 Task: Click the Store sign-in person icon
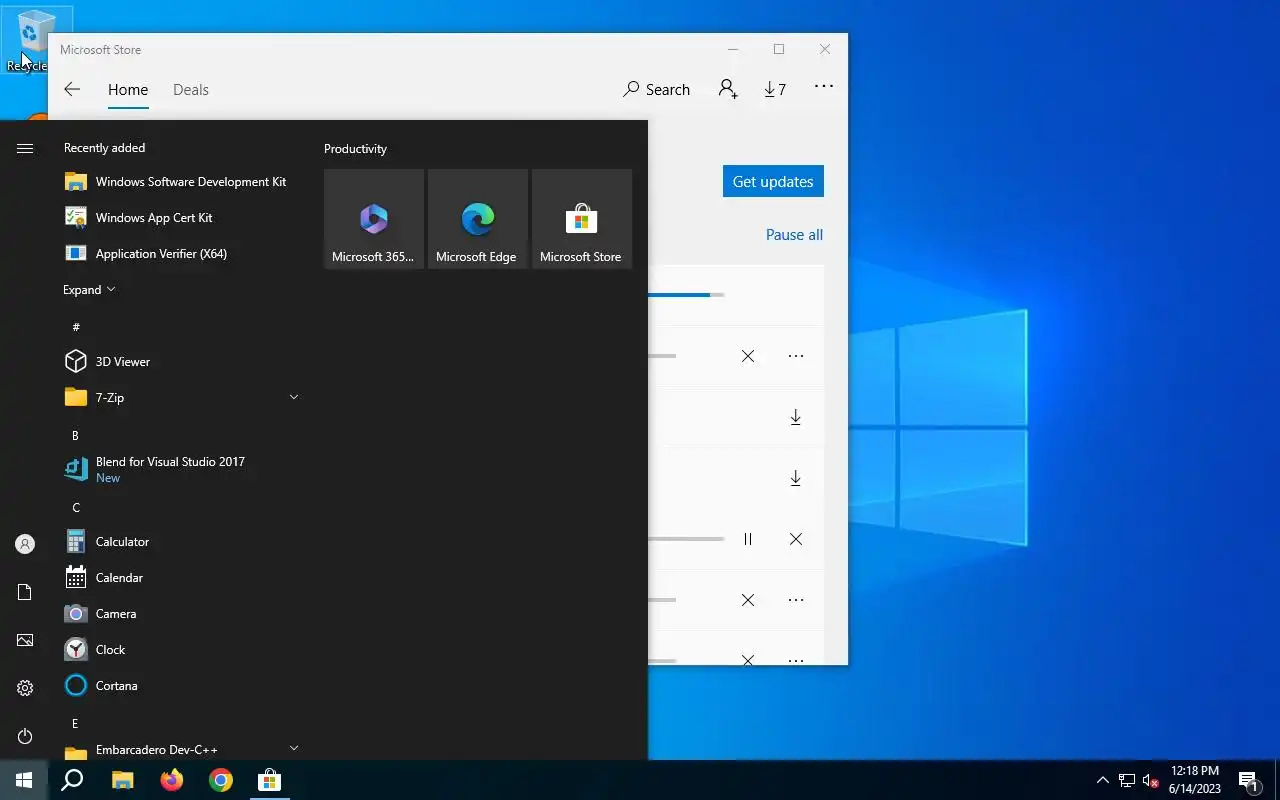click(x=728, y=89)
